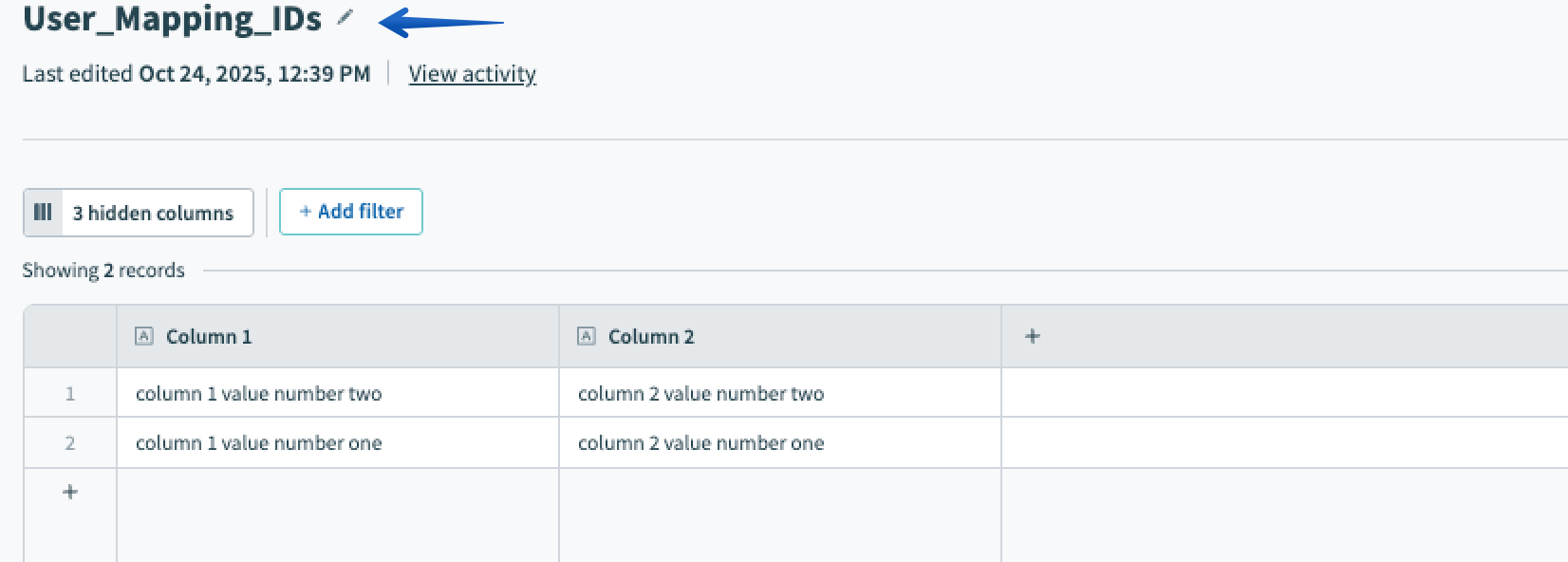Viewport: 1568px width, 562px height.
Task: Select row 2 by its row number
Action: (x=69, y=442)
